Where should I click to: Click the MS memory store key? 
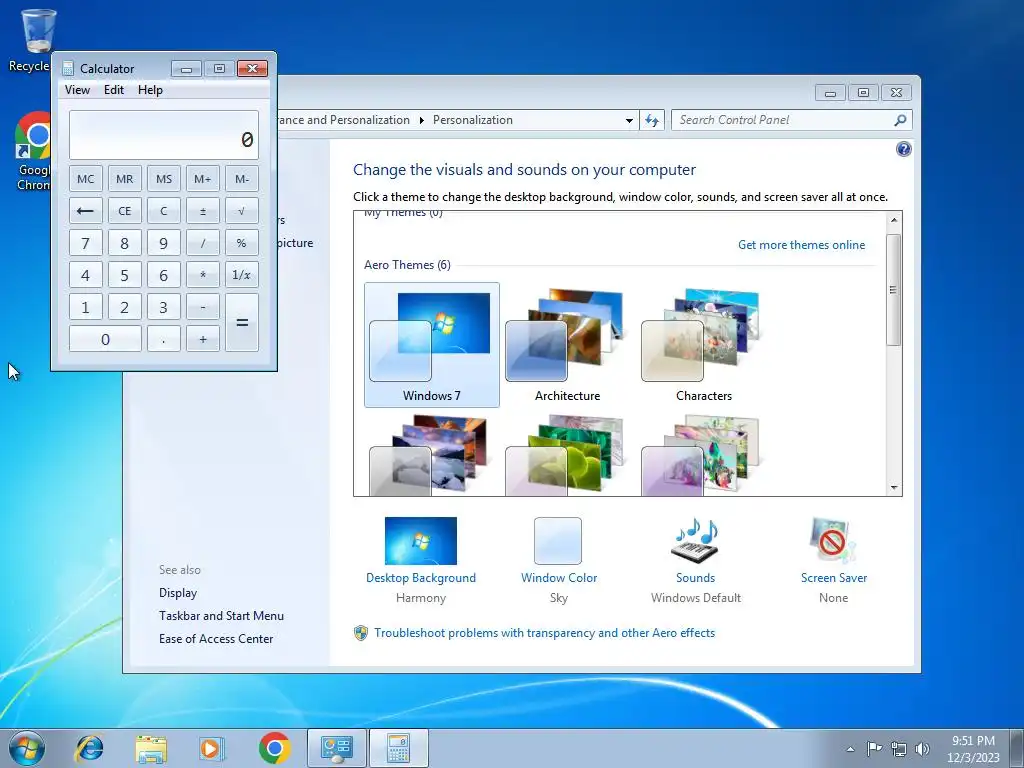164,179
